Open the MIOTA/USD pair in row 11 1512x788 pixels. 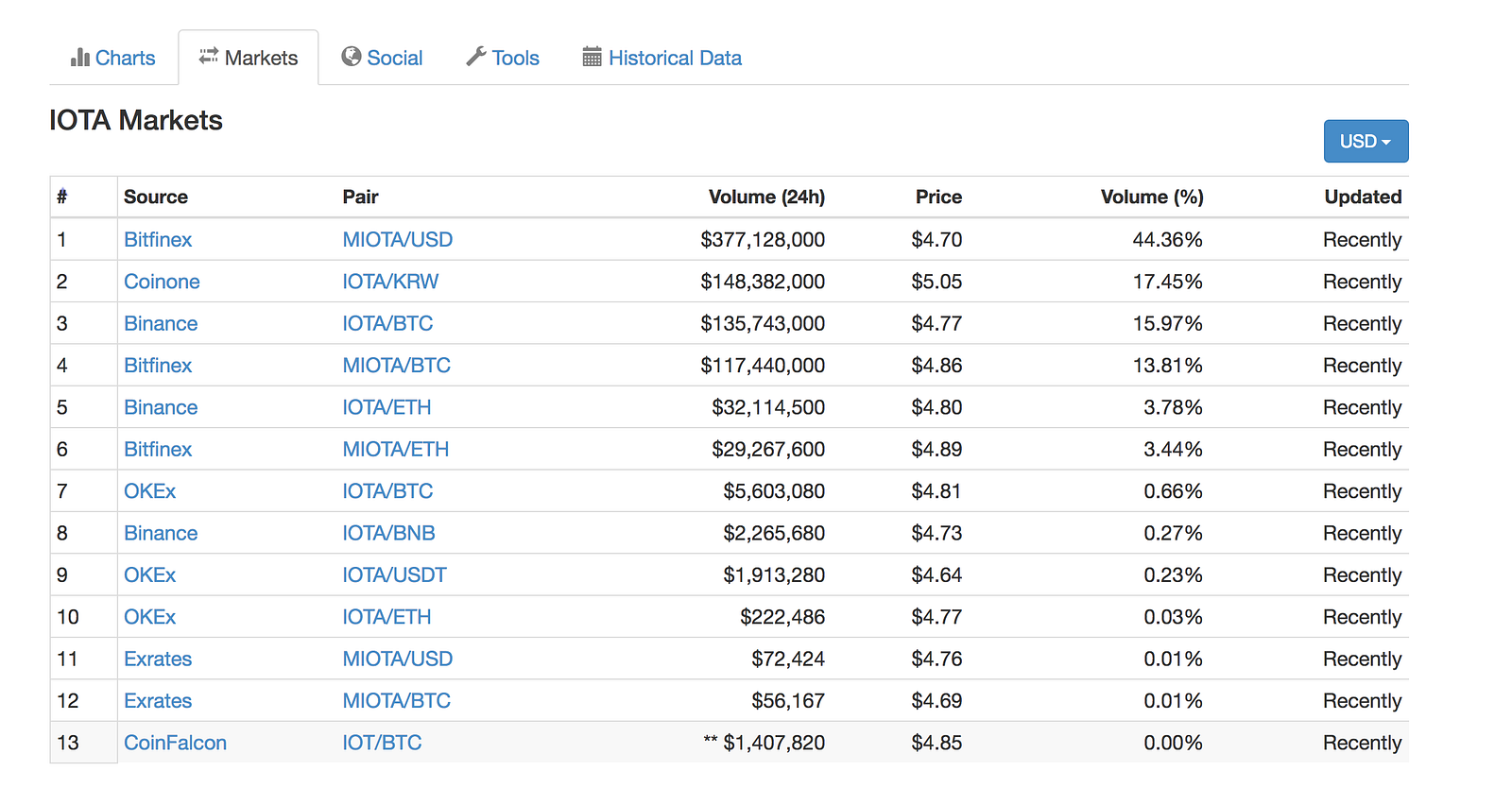398,659
